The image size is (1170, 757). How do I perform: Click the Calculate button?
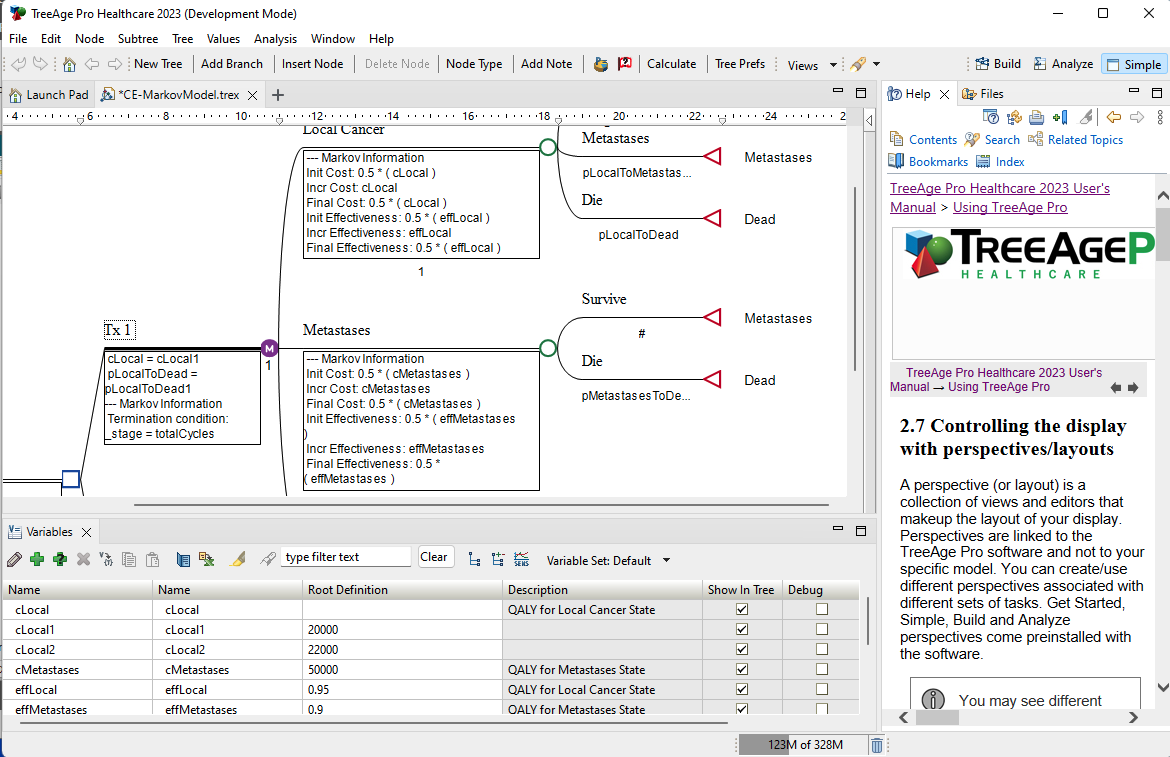[672, 64]
